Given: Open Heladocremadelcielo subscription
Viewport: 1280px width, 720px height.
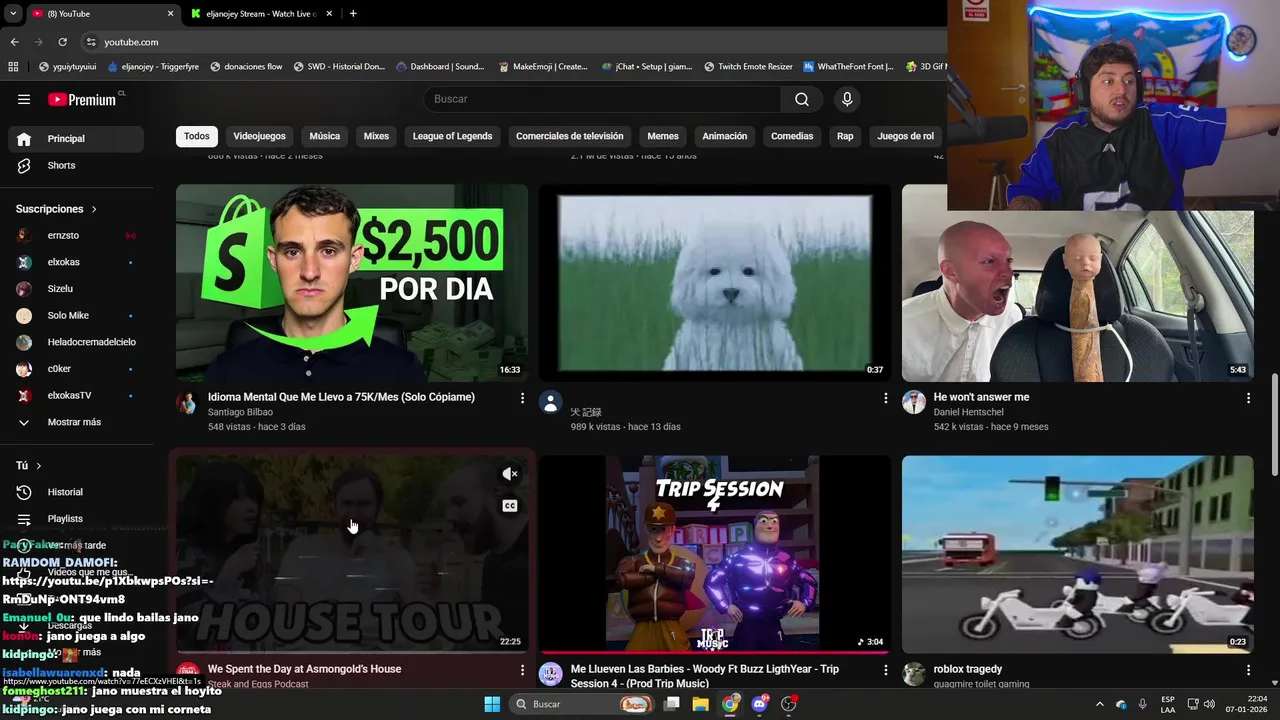Looking at the screenshot, I should (76, 342).
